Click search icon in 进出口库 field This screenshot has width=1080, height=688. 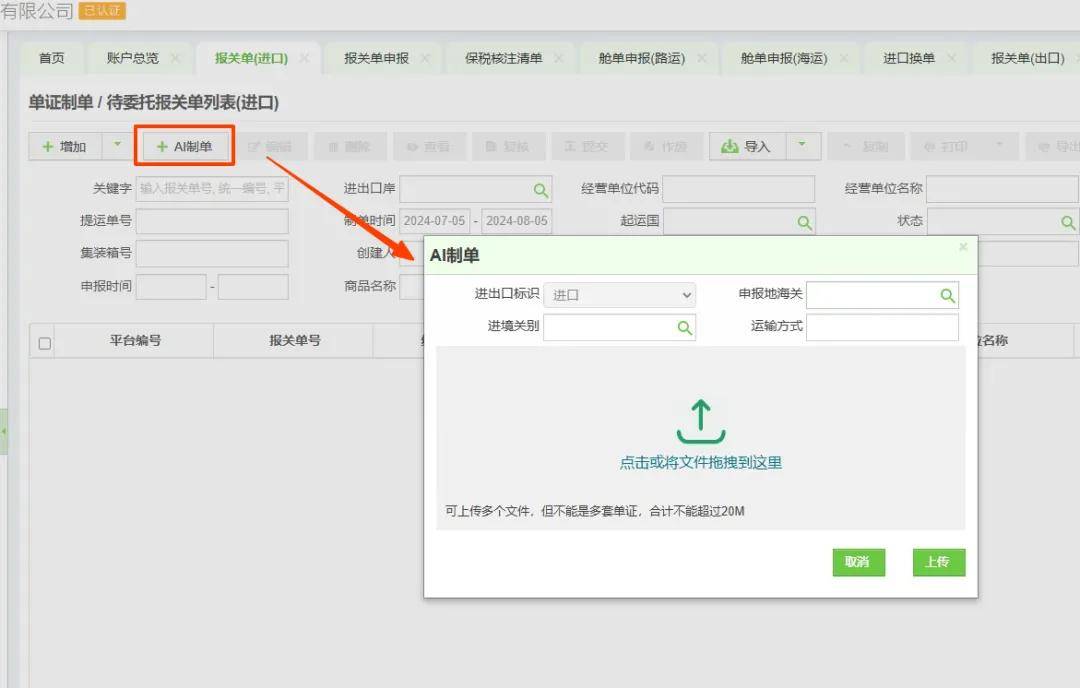(540, 190)
